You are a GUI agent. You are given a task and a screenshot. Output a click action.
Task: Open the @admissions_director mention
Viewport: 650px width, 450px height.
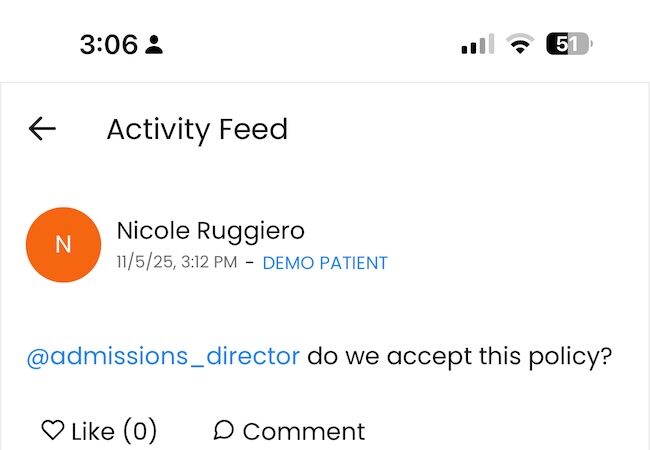point(162,356)
